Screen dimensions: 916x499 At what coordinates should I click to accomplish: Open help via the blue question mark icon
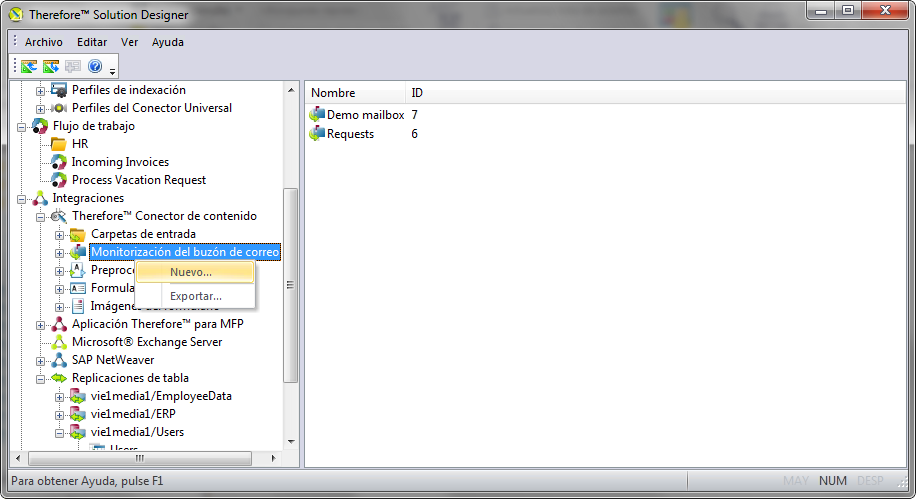coord(95,67)
